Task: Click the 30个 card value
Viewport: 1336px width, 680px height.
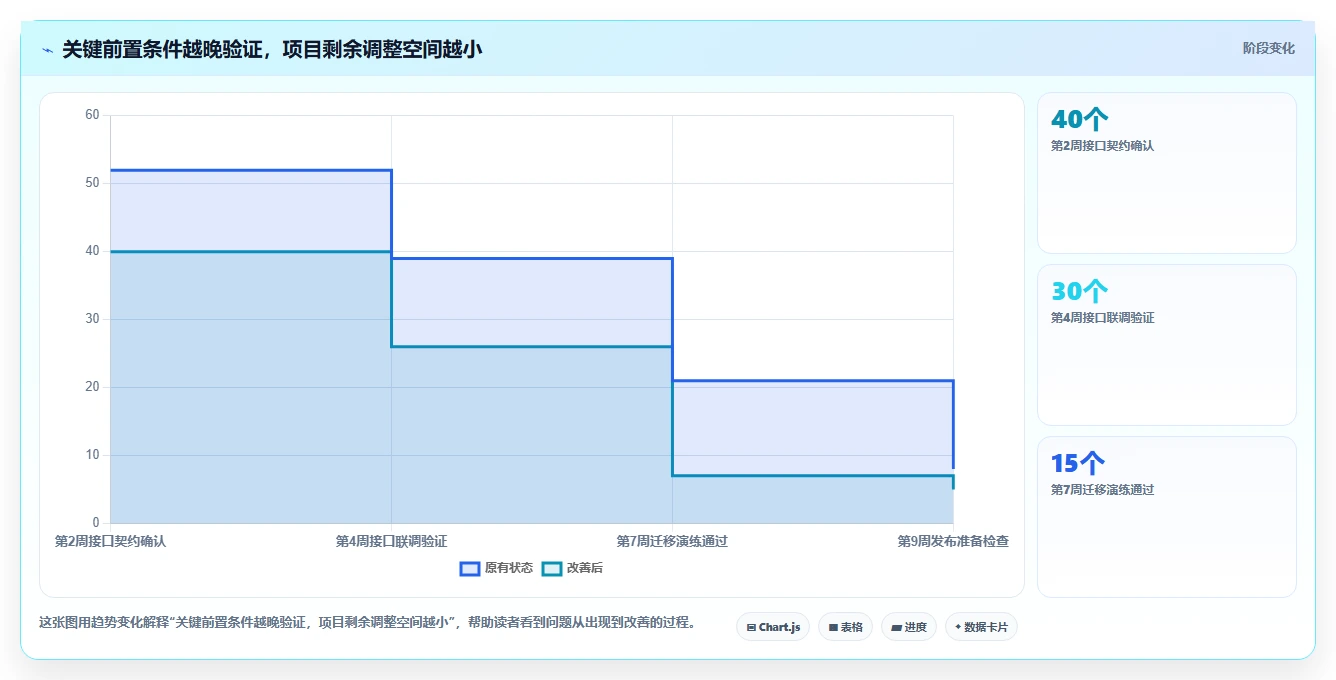Action: pos(1080,291)
